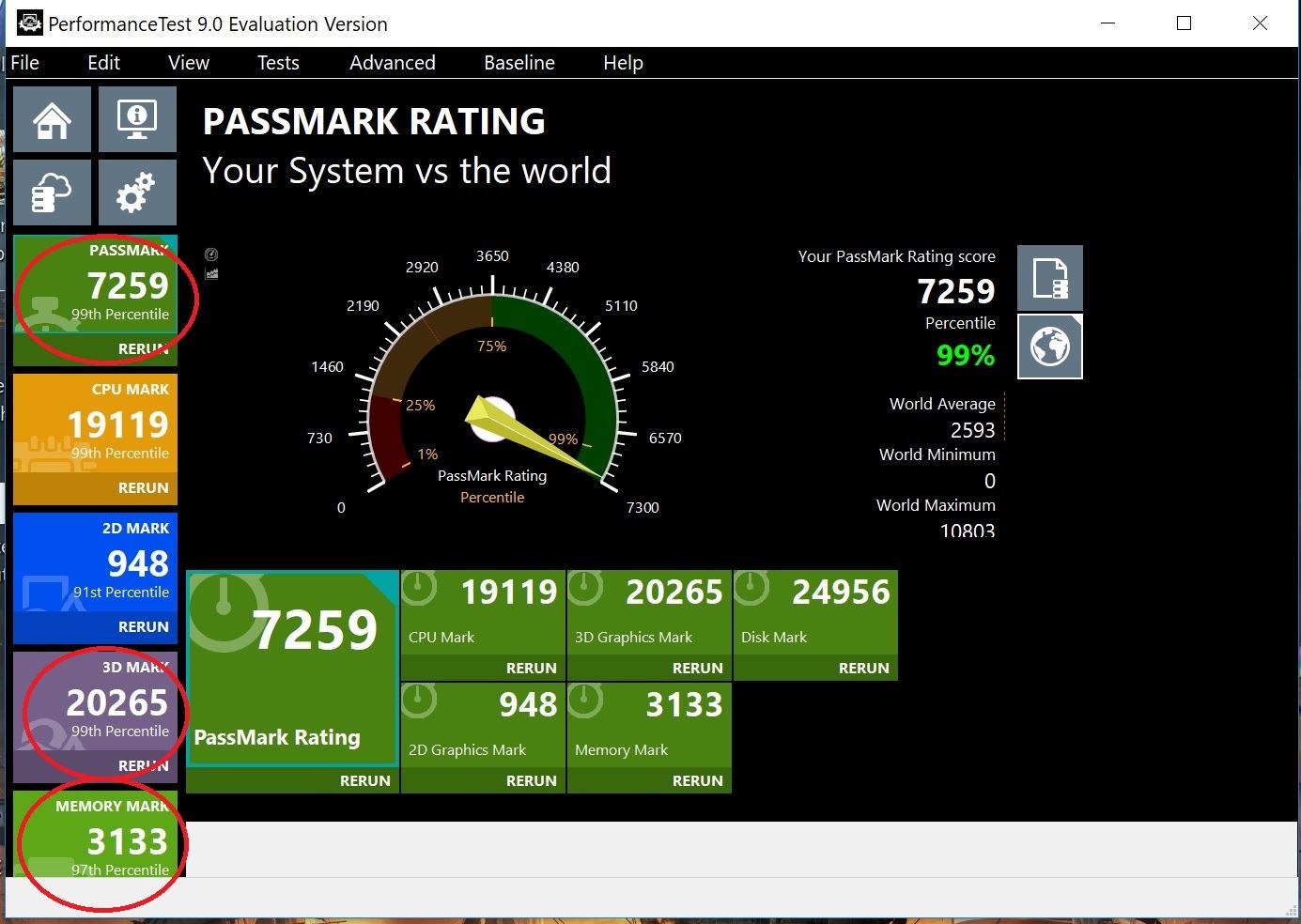This screenshot has width=1301, height=924.
Task: Click RERUN under the Disk Mark tile
Action: [x=863, y=668]
